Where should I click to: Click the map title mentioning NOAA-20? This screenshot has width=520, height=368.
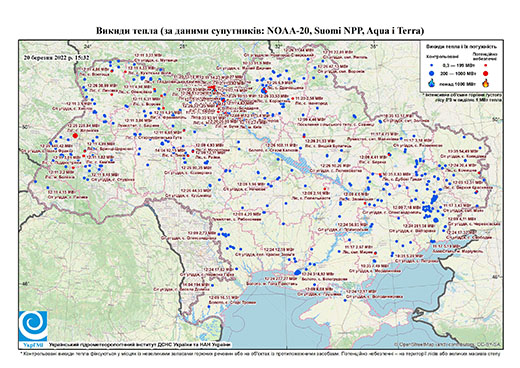coord(260,31)
